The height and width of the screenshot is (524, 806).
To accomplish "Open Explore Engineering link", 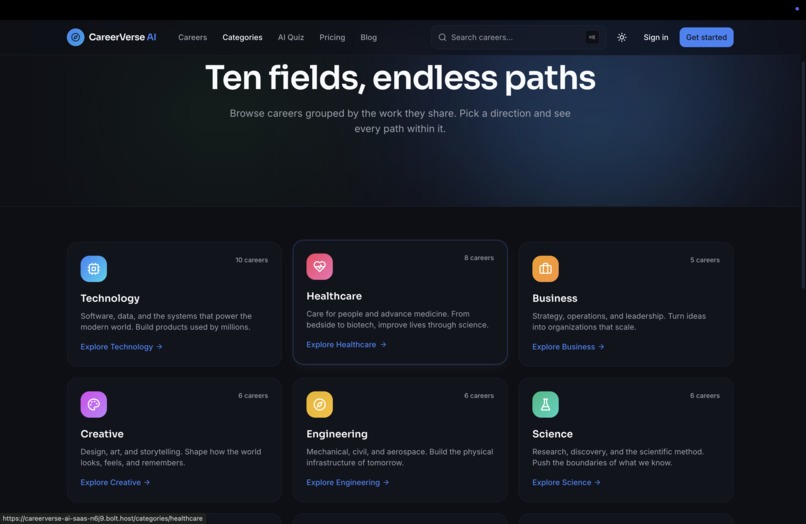I will point(348,482).
